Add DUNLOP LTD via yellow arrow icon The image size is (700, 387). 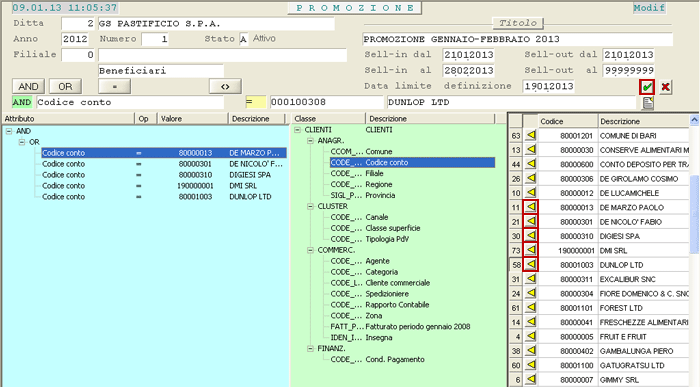pos(530,264)
